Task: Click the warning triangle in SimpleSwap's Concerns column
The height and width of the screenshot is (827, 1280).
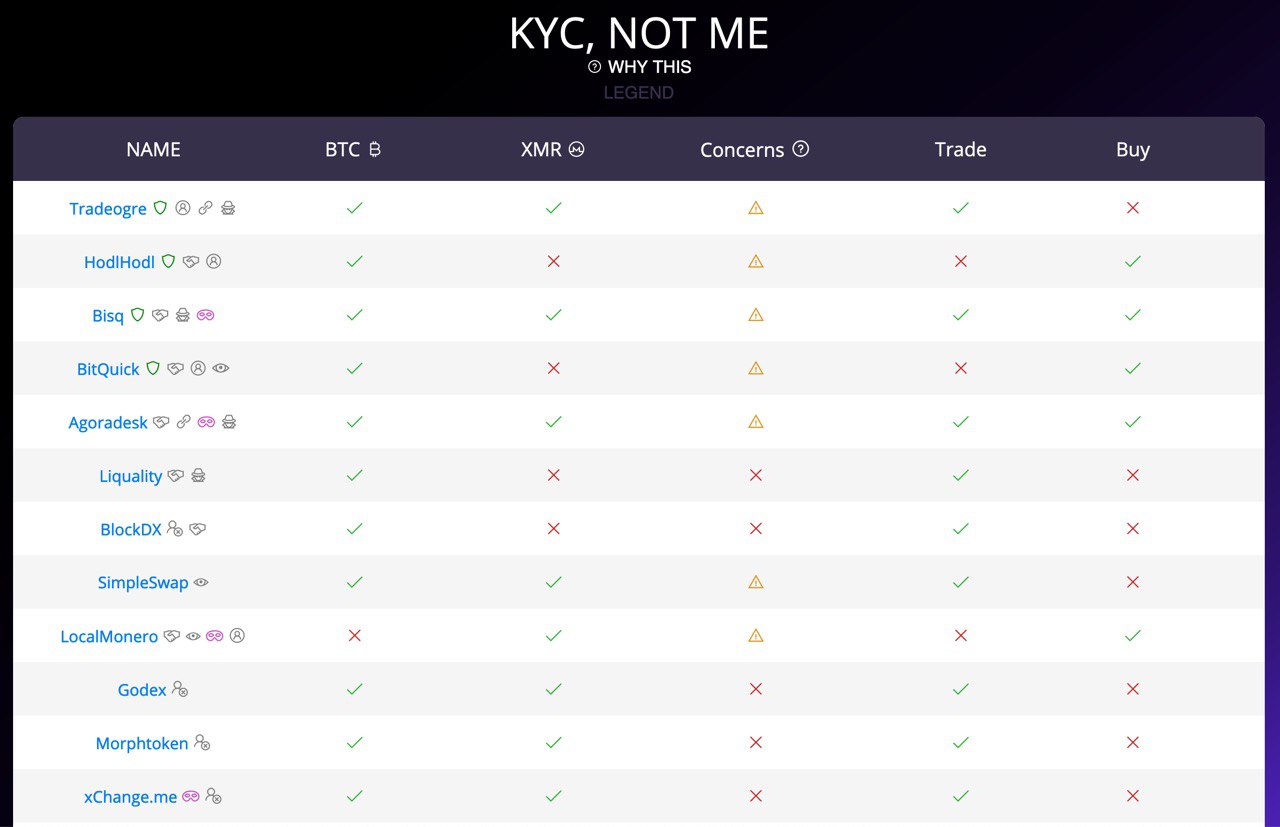Action: (x=756, y=582)
